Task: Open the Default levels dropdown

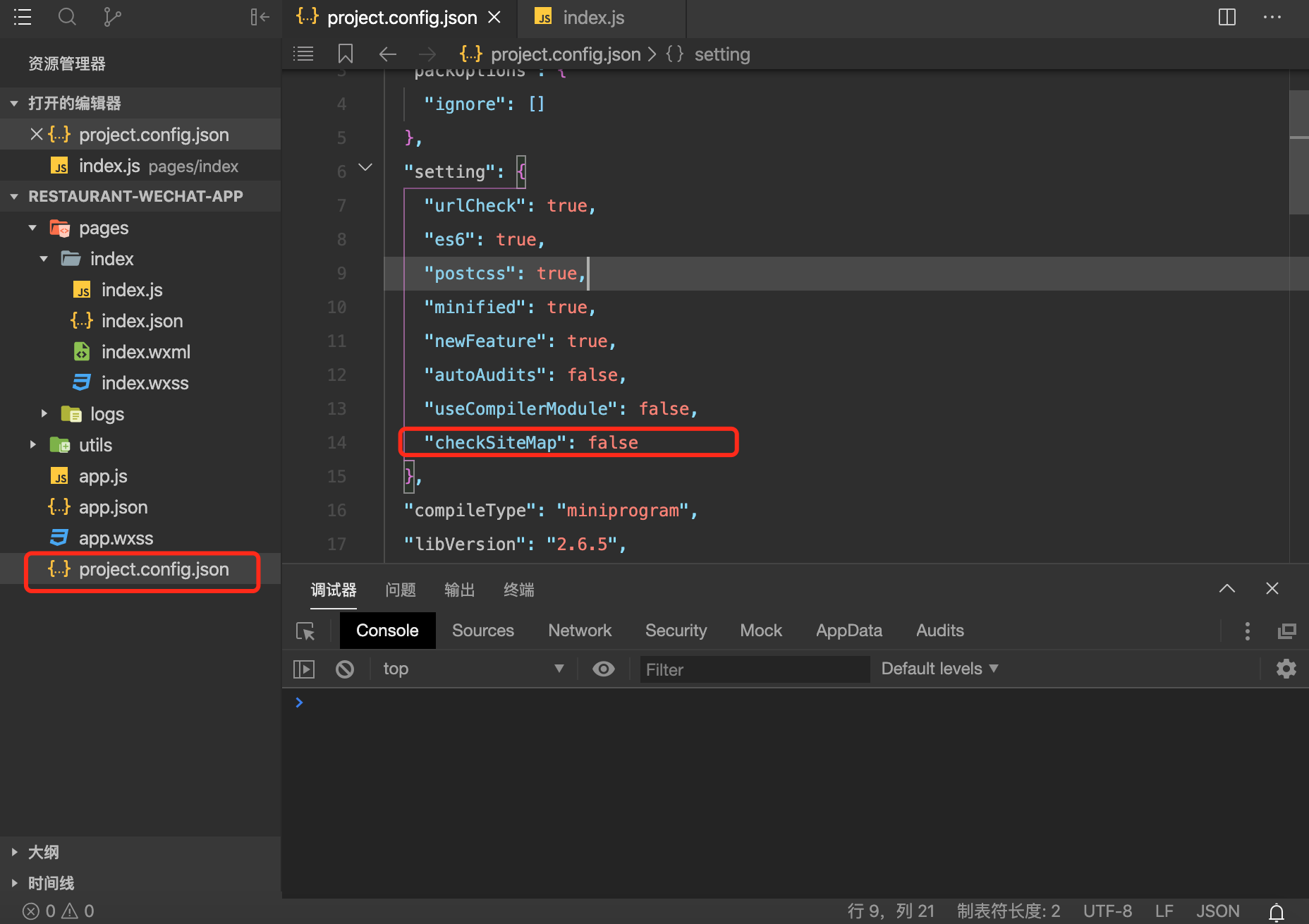Action: (939, 669)
